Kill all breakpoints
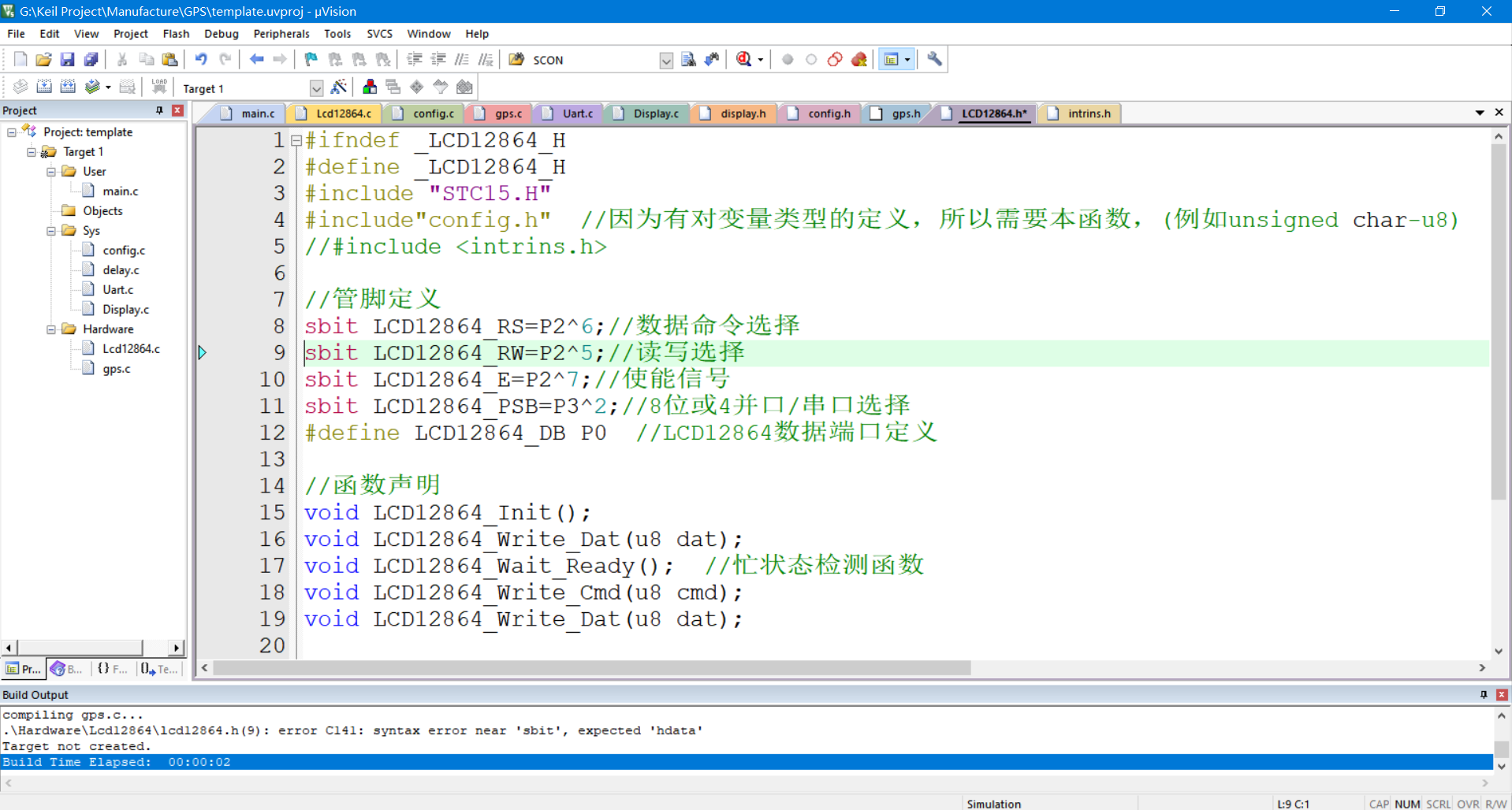This screenshot has width=1512, height=810. (x=859, y=59)
